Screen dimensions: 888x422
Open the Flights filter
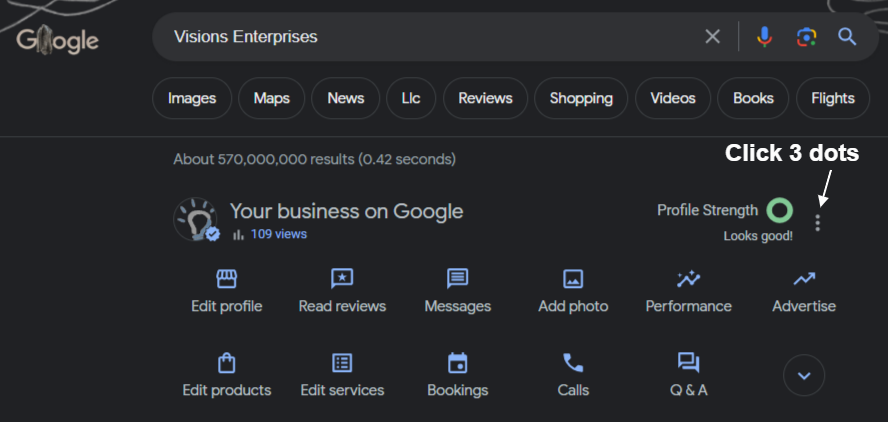click(x=832, y=98)
